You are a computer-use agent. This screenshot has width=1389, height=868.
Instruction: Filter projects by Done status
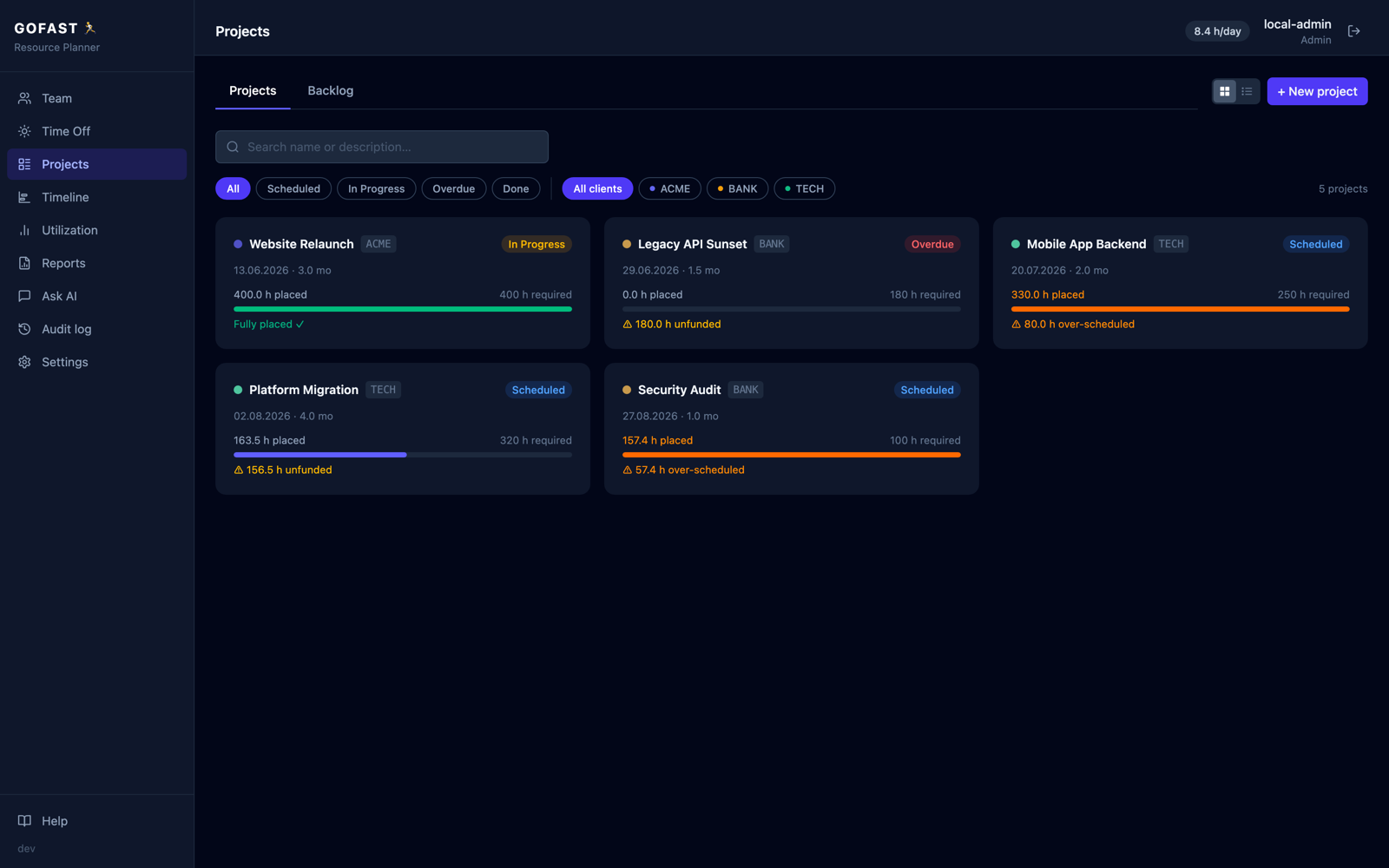(x=516, y=188)
